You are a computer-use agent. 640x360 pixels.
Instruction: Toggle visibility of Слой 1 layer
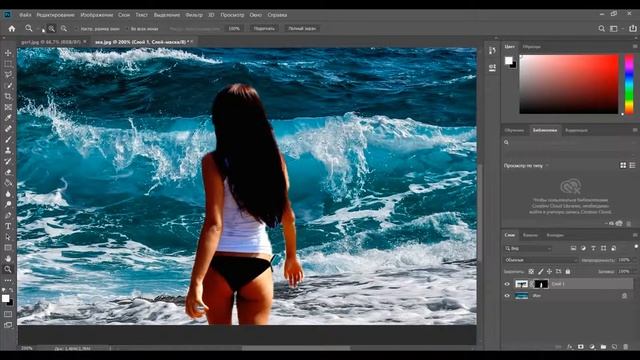point(507,284)
